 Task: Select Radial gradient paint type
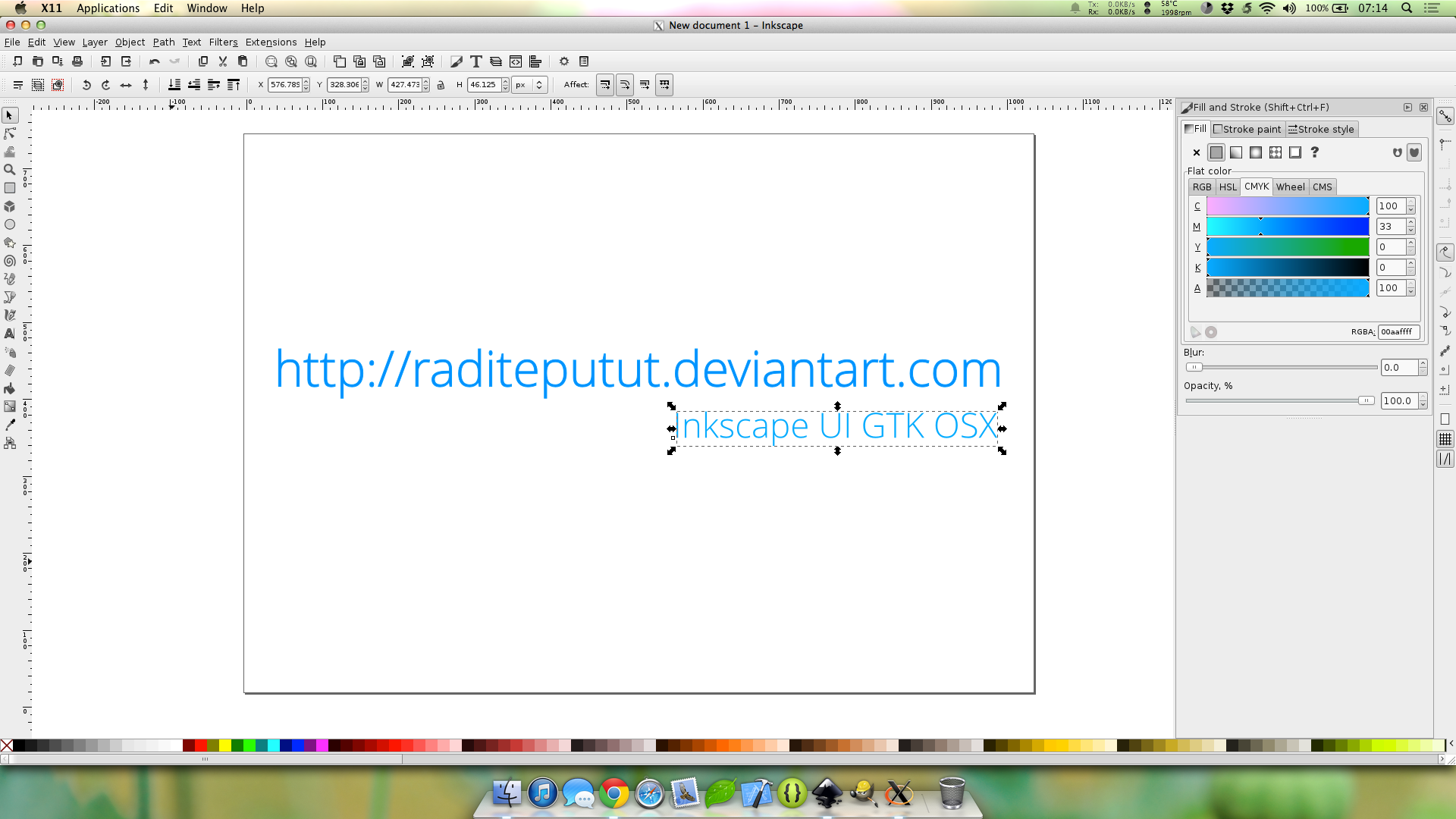1256,152
